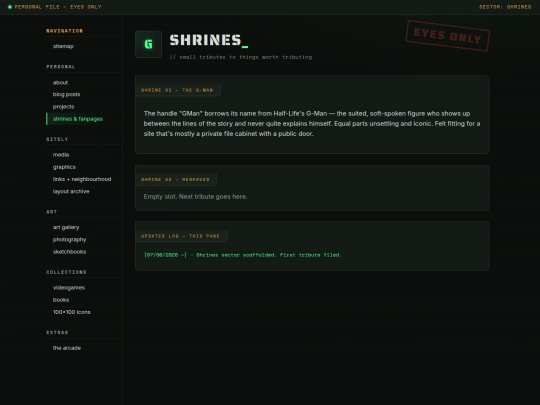Open the books collection
540x405 pixels.
[61, 300]
